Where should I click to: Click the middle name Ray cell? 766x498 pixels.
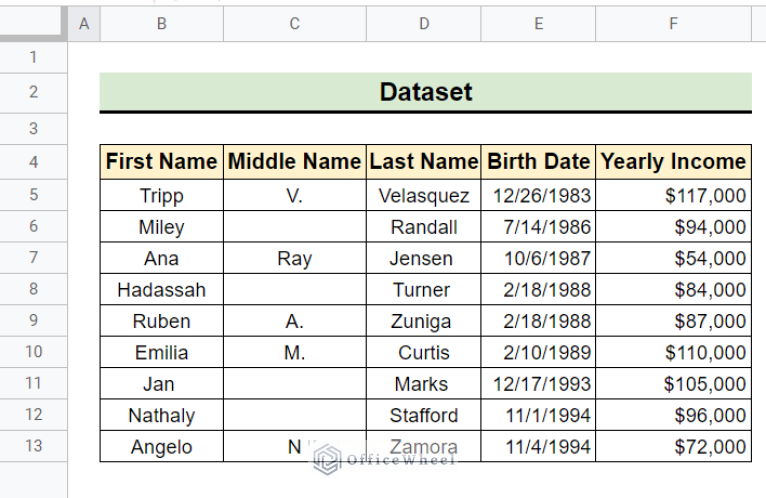tap(295, 258)
